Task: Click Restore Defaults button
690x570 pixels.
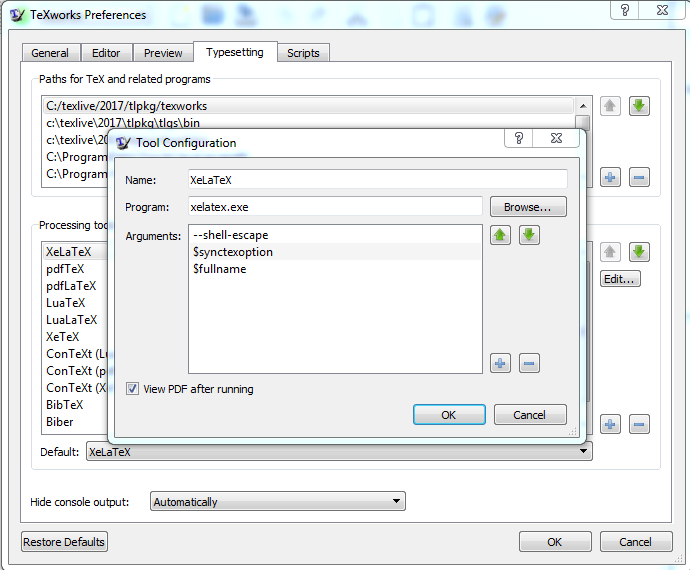Action: point(64,542)
